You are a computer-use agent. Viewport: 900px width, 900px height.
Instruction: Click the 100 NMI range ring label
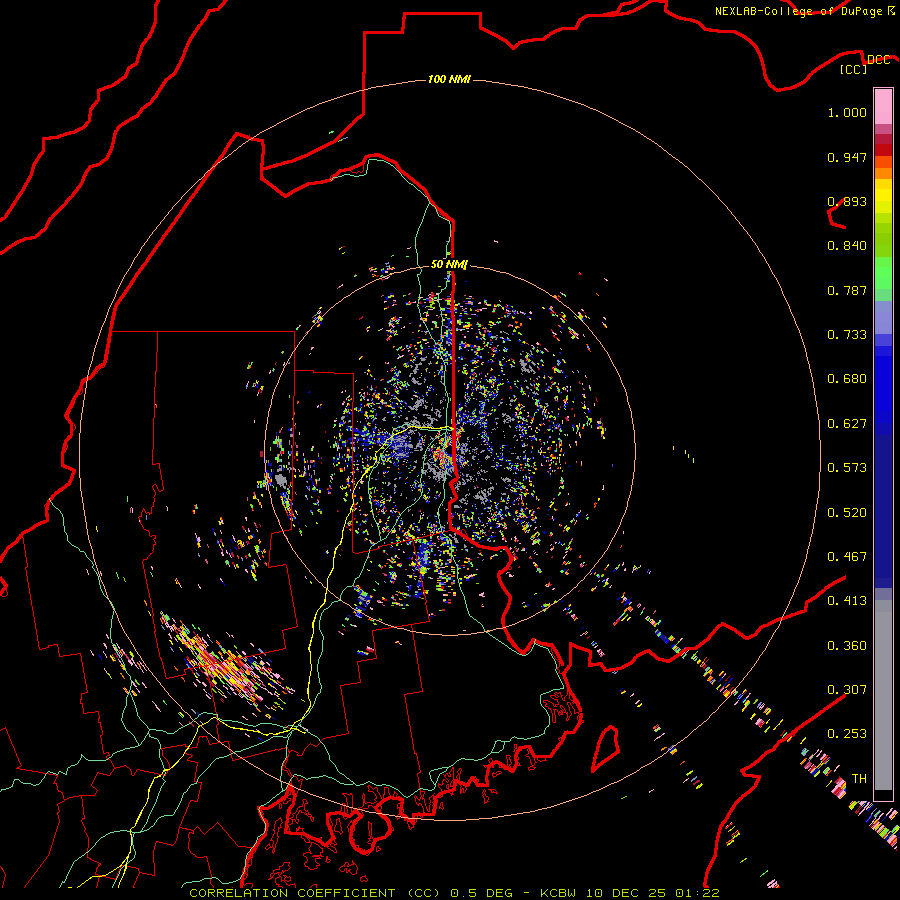pos(449,79)
